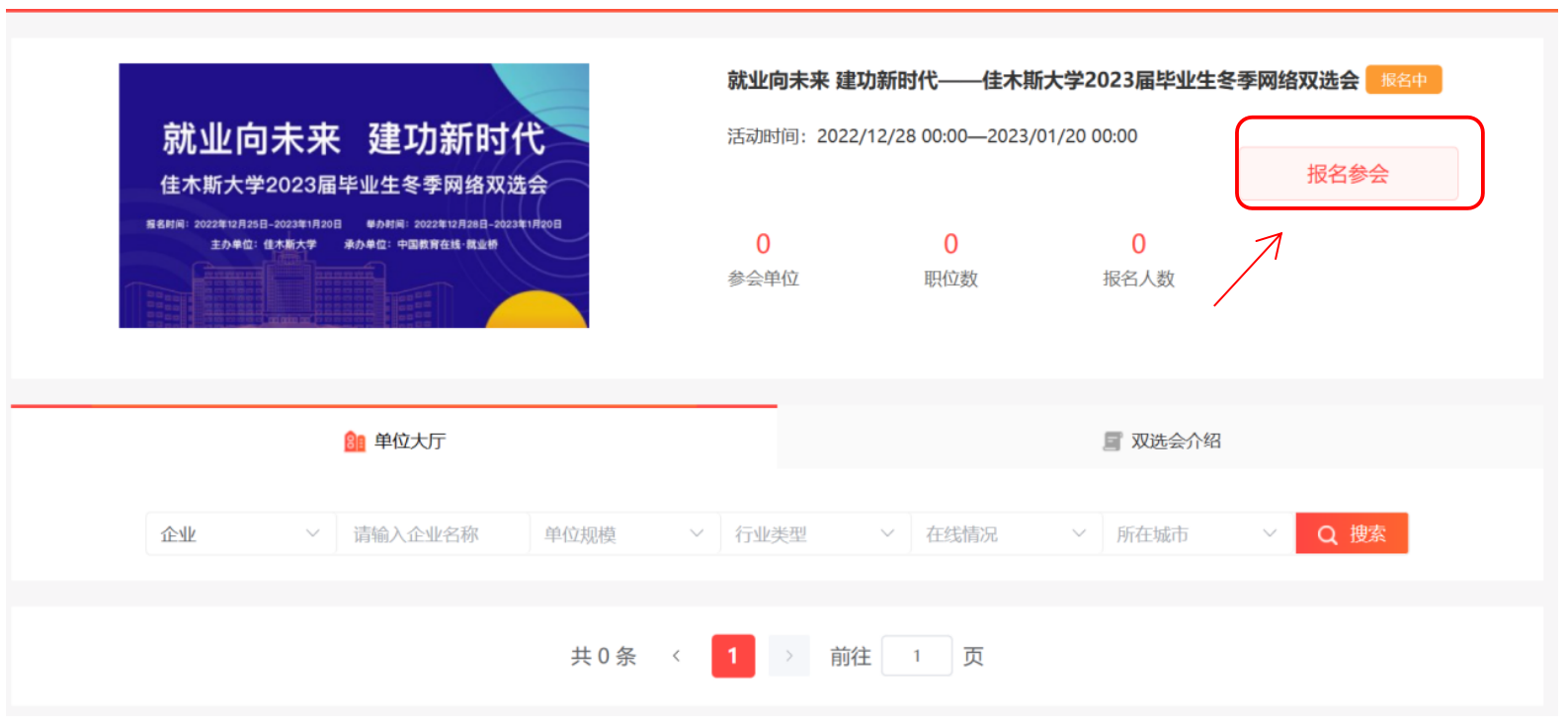Viewport: 1568px width, 726px height.
Task: Expand the 单位规模 dropdown
Action: click(623, 534)
